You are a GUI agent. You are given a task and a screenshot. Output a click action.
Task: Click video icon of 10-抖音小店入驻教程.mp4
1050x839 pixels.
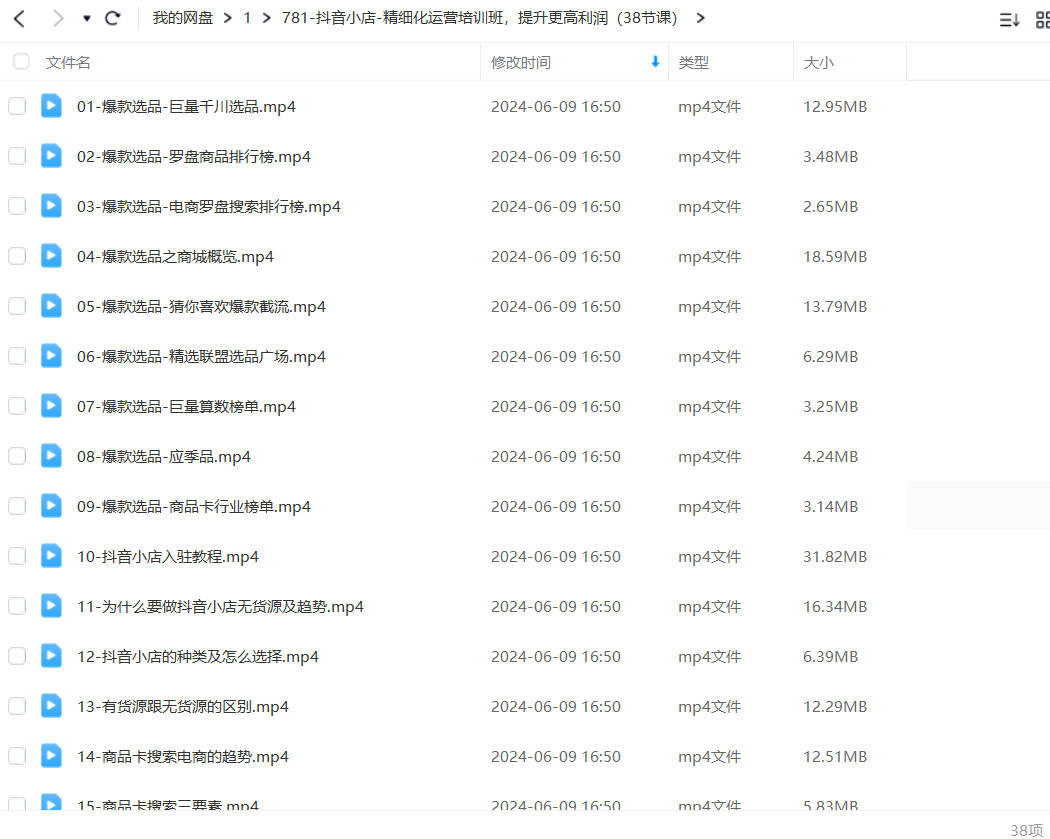[51, 556]
